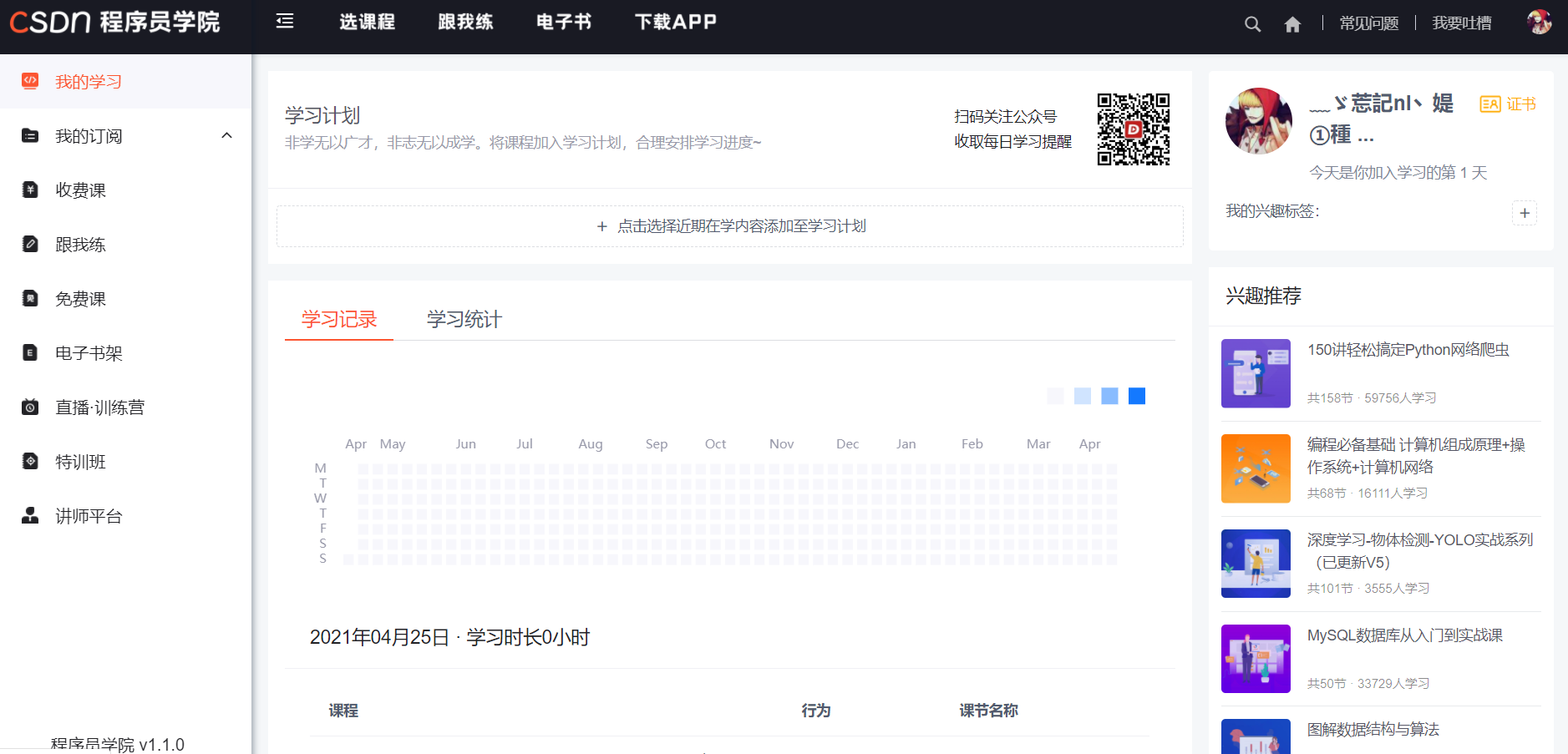This screenshot has height=754, width=1568.
Task: Click 共68节 · 16111人学习 text
Action: 1368,493
